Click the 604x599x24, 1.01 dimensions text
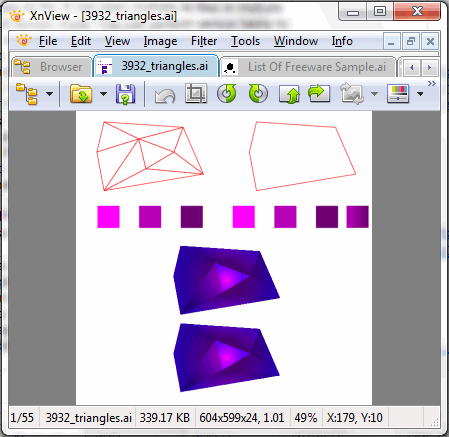Image resolution: width=449 pixels, height=437 pixels. [x=242, y=418]
